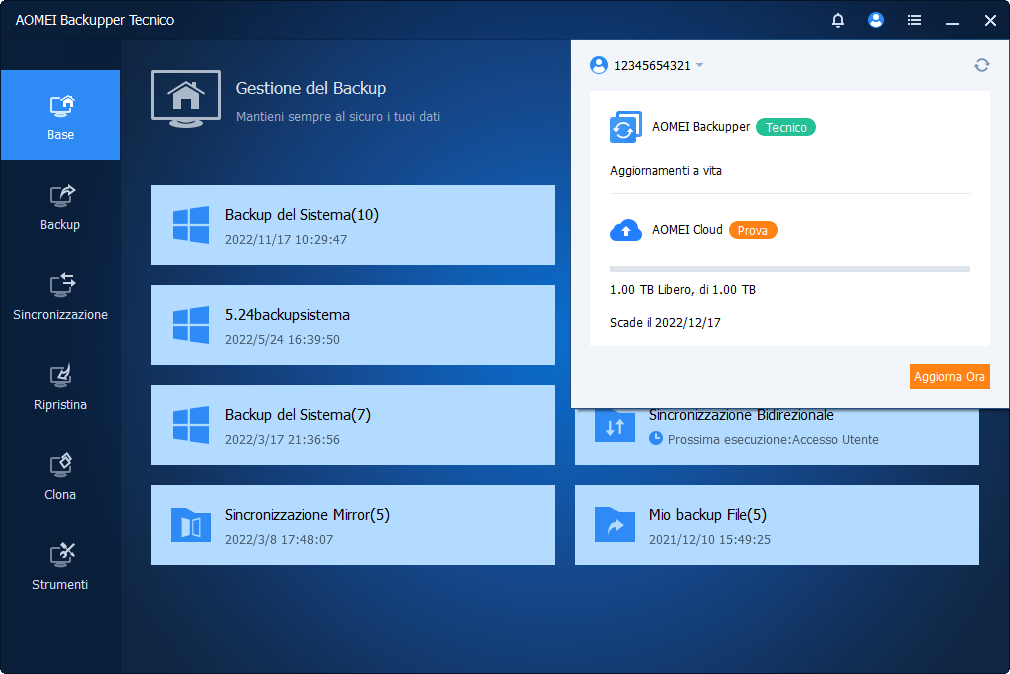Click the text Scade il 2022/12/17
The image size is (1010, 674).
665,322
